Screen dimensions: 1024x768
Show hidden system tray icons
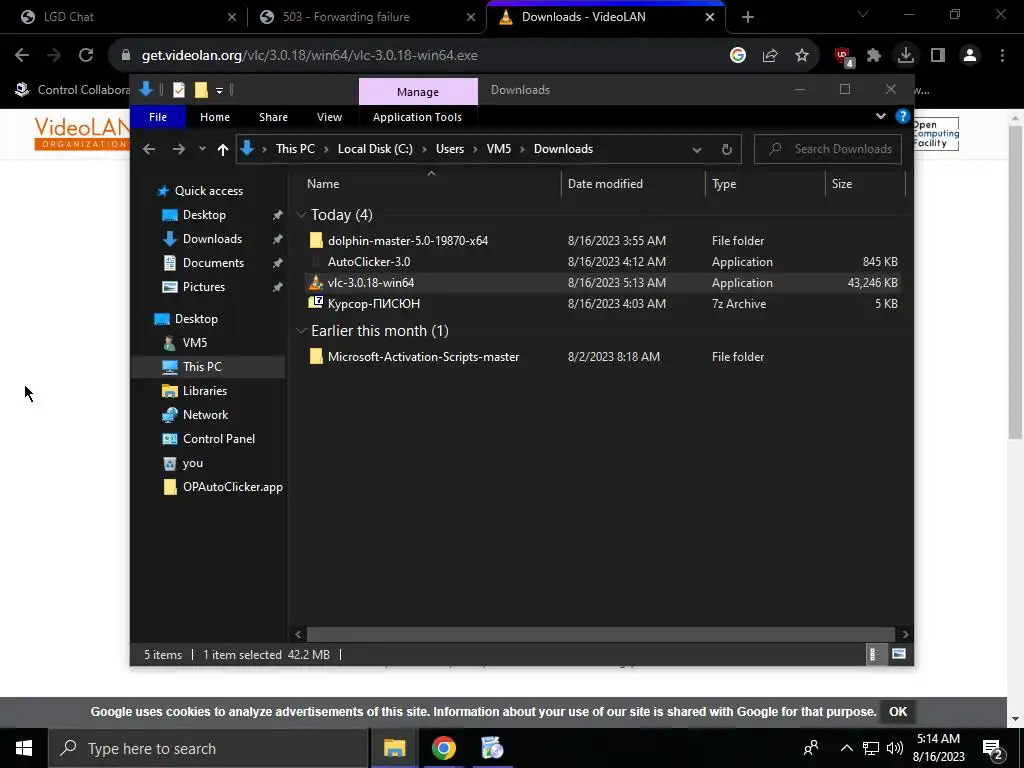(846, 748)
